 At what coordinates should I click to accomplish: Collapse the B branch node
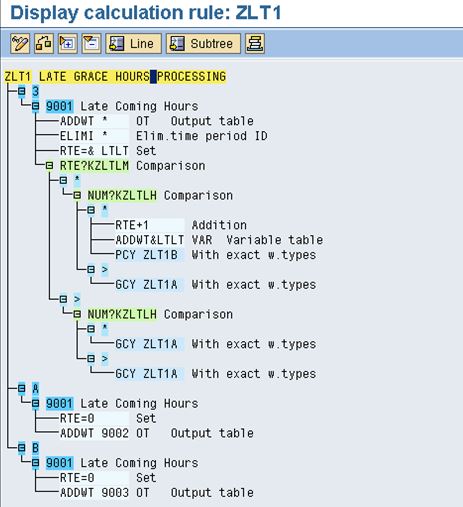coord(22,447)
